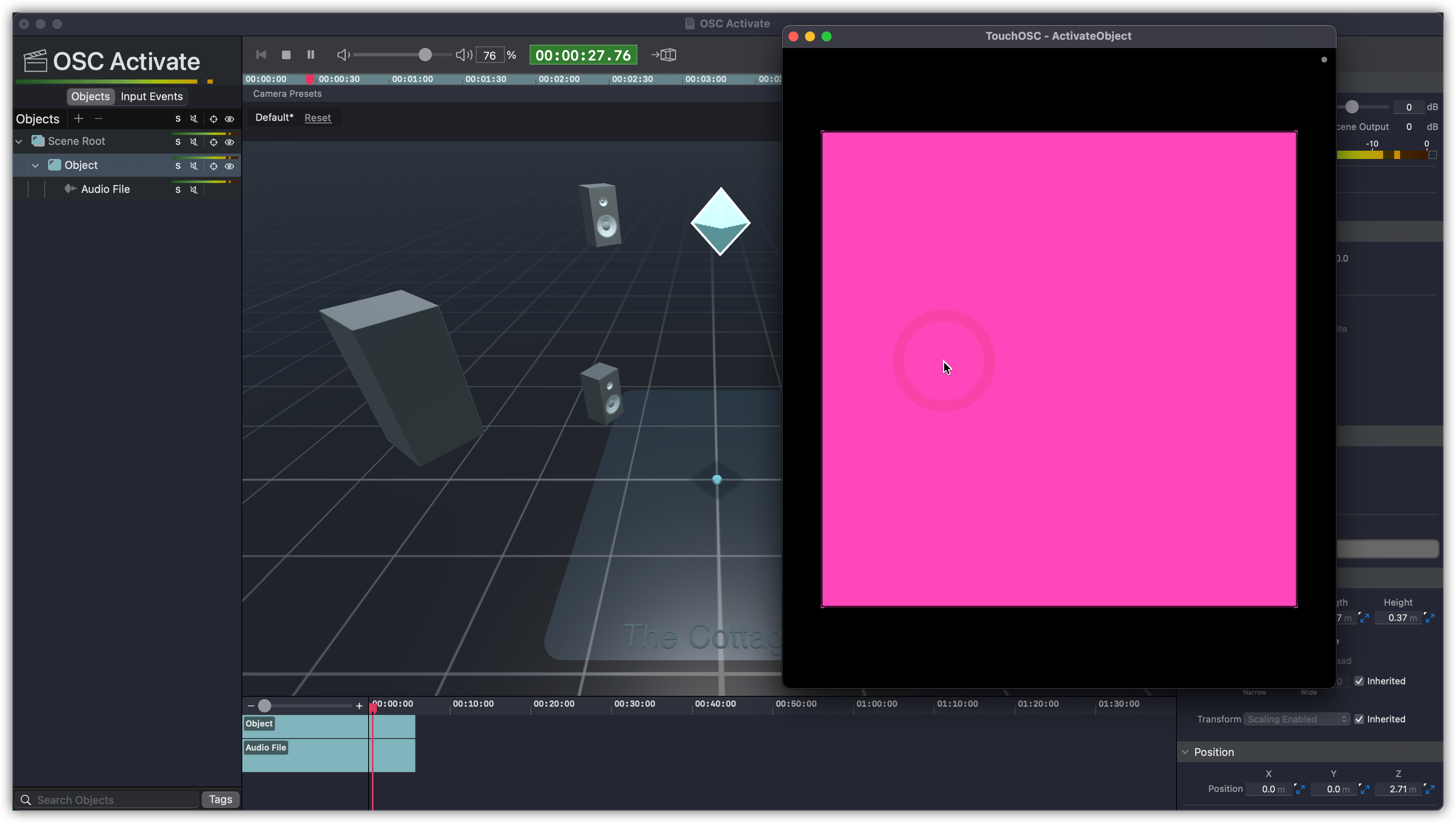
Task: Click the target icon on Object row
Action: 213,166
